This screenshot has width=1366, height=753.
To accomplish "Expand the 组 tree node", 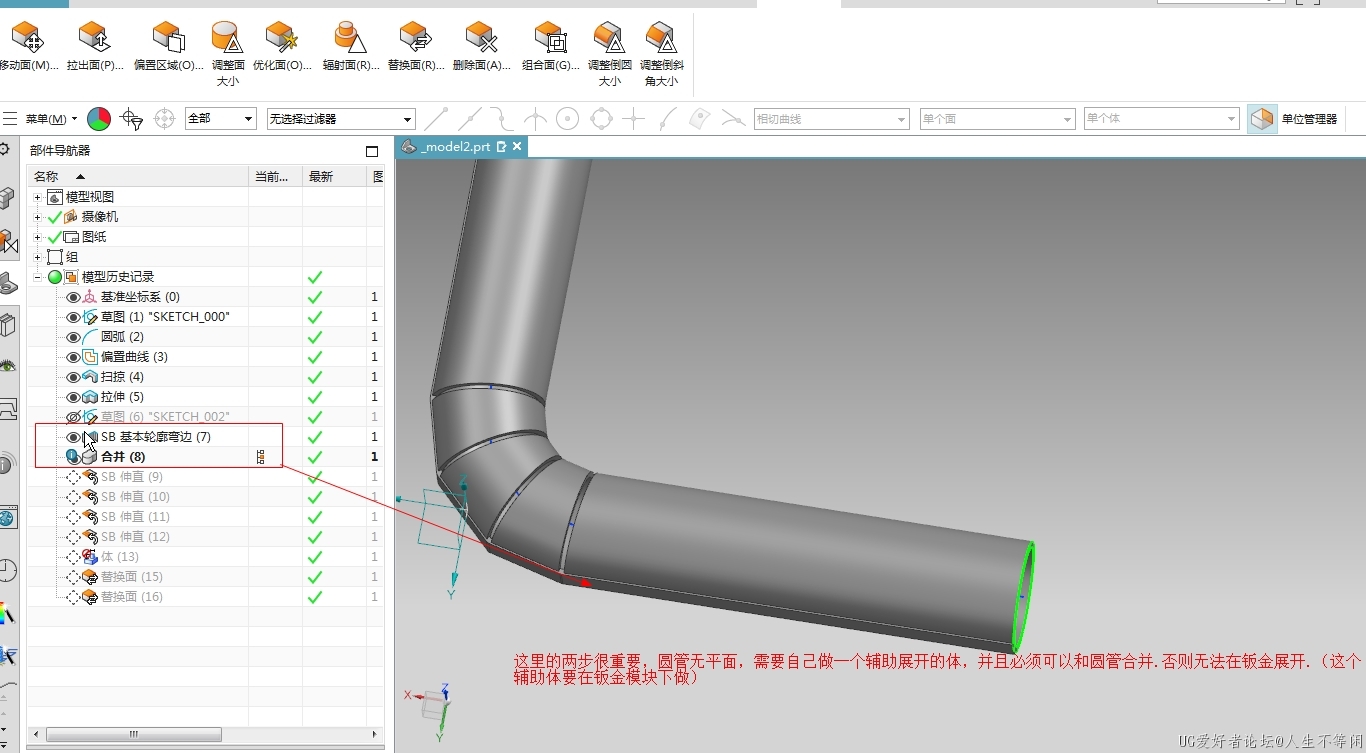I will click(38, 257).
